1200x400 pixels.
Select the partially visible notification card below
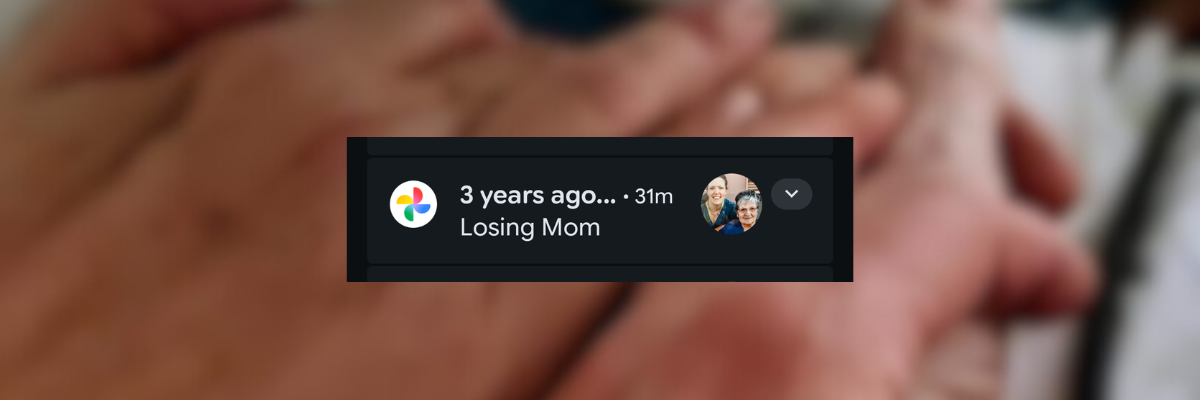[x=599, y=273]
